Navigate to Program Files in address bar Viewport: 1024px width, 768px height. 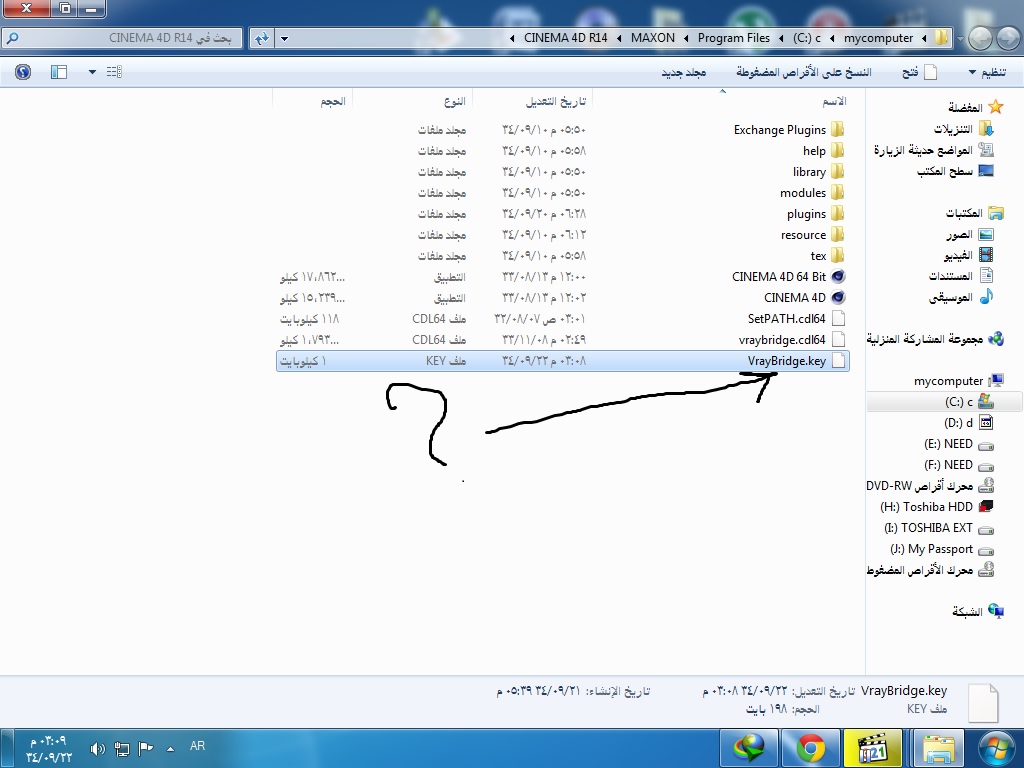pos(733,38)
